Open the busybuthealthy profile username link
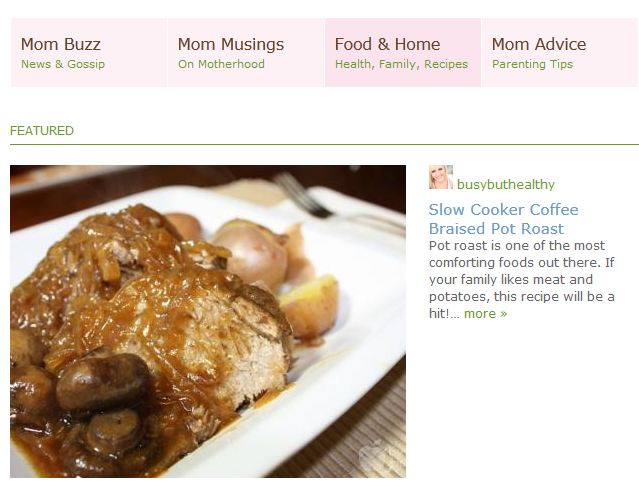The height and width of the screenshot is (500, 639). click(506, 185)
